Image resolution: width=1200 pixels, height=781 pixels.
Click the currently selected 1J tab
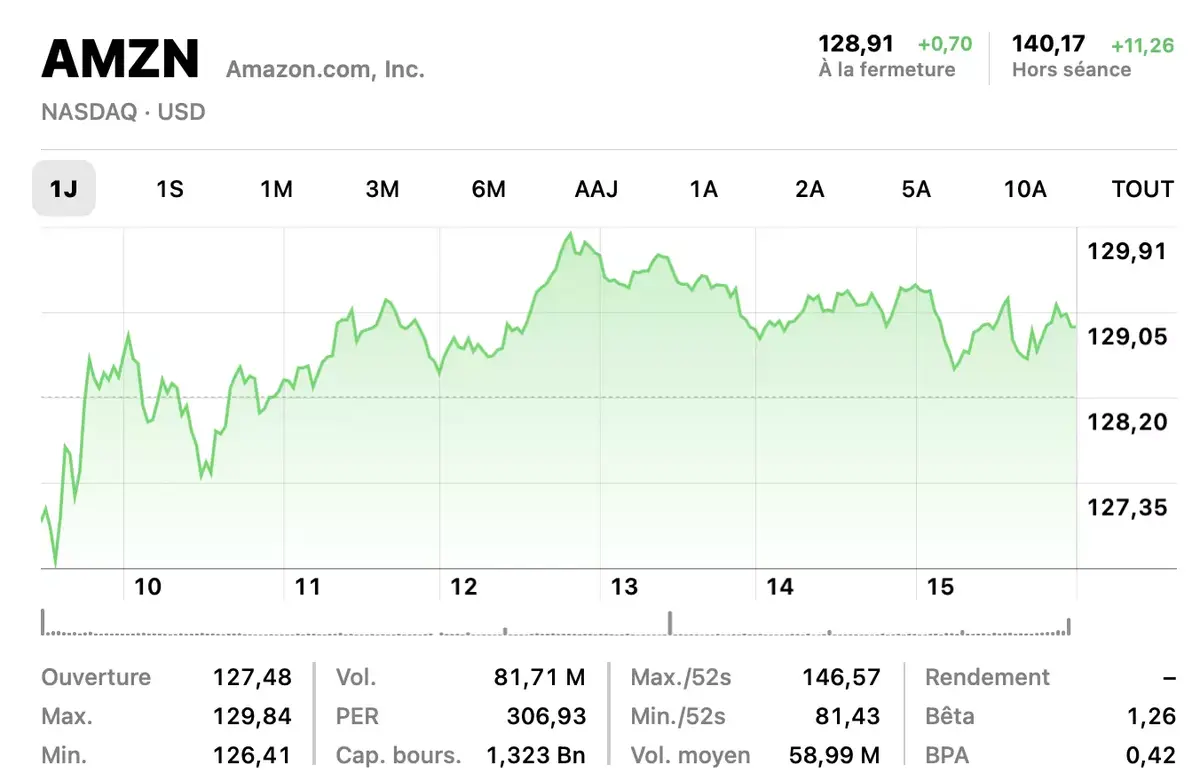[64, 189]
